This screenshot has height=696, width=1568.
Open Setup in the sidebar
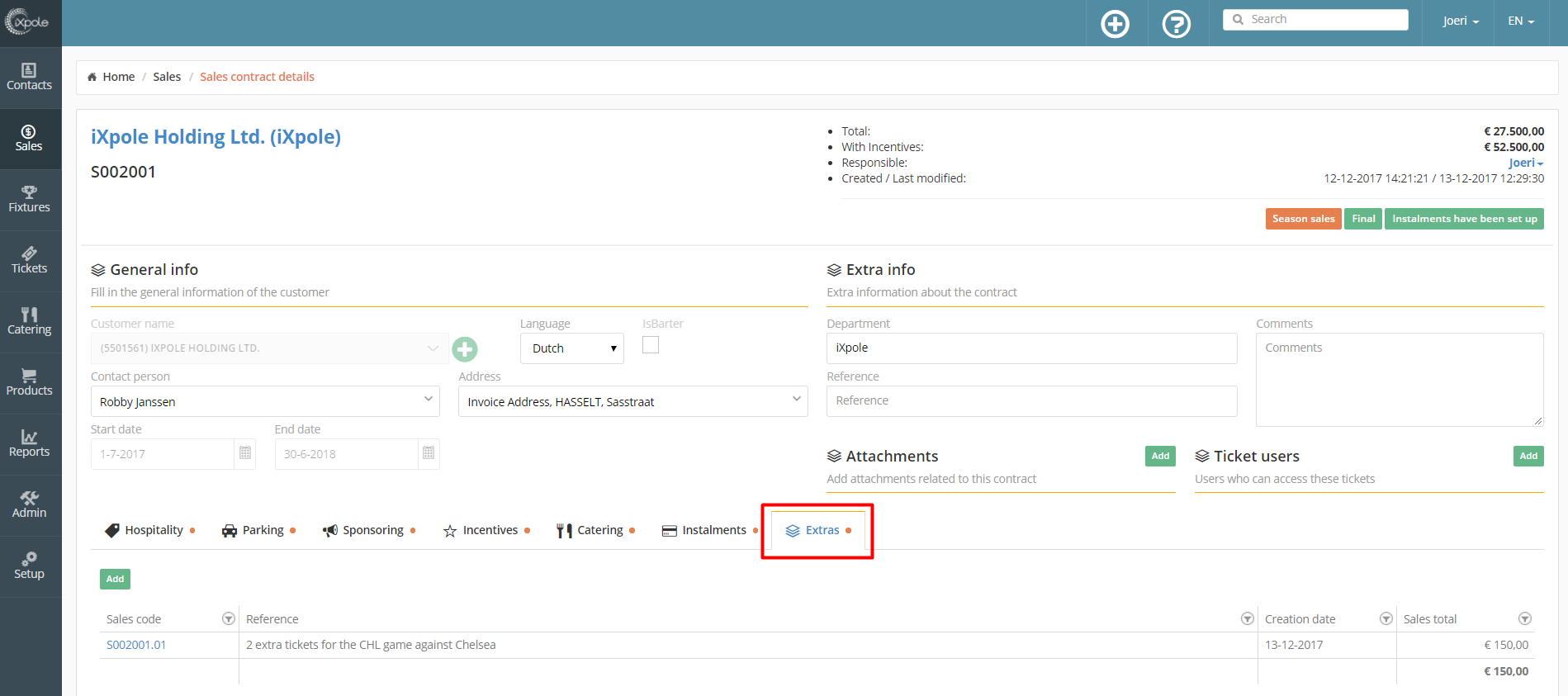point(30,566)
